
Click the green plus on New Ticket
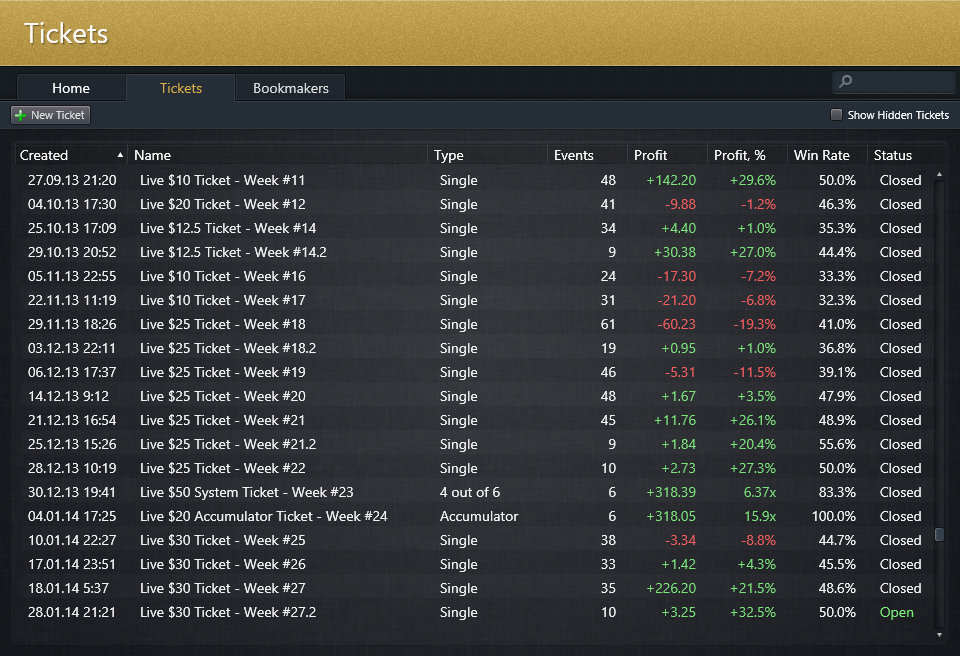click(21, 114)
